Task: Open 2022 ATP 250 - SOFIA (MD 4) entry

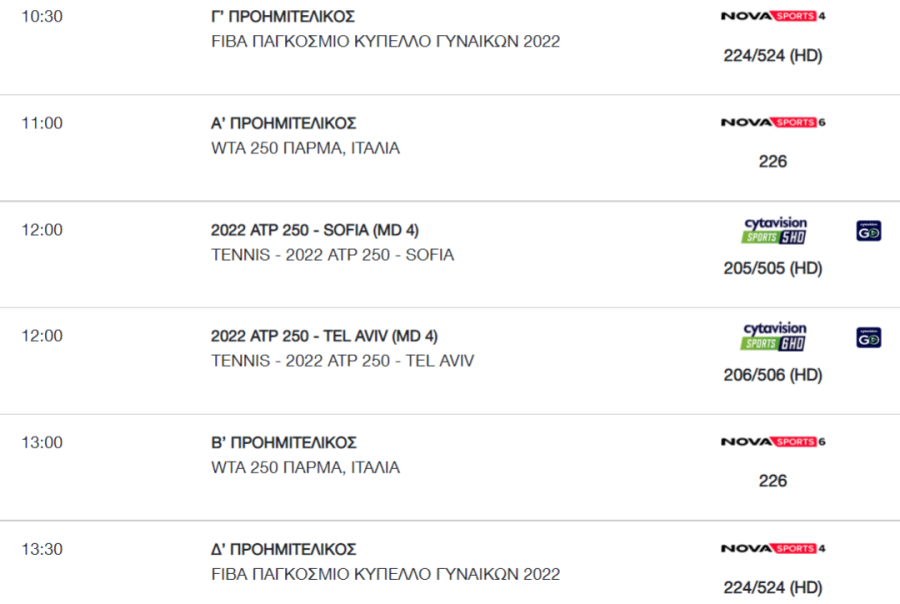Action: tap(315, 230)
